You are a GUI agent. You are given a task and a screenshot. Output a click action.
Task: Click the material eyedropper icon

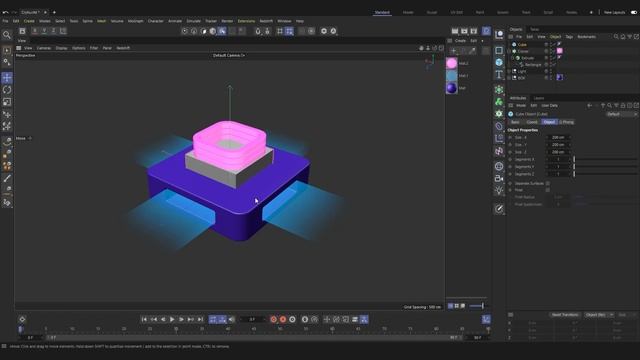click(x=472, y=51)
